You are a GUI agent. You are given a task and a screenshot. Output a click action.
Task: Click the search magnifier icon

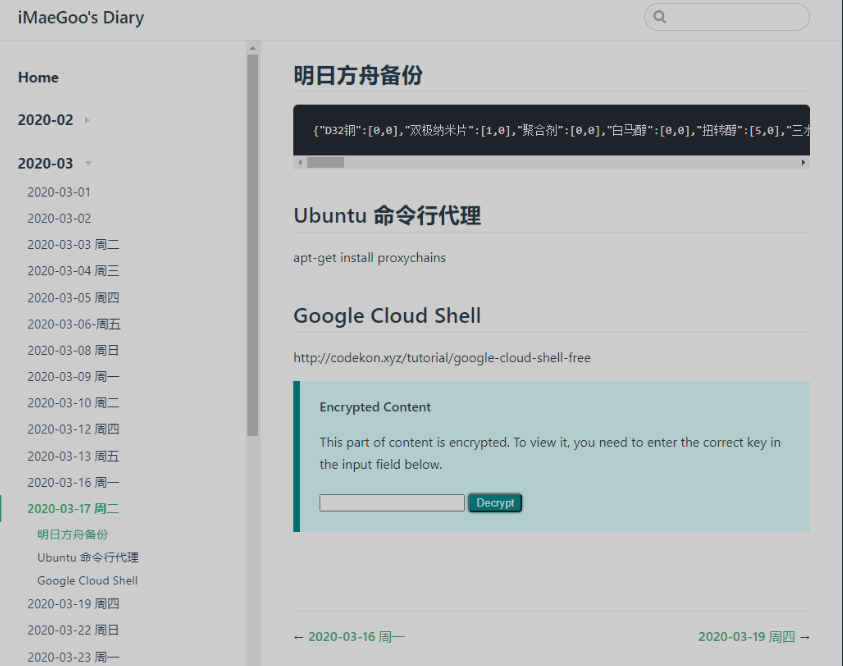pyautogui.click(x=660, y=17)
